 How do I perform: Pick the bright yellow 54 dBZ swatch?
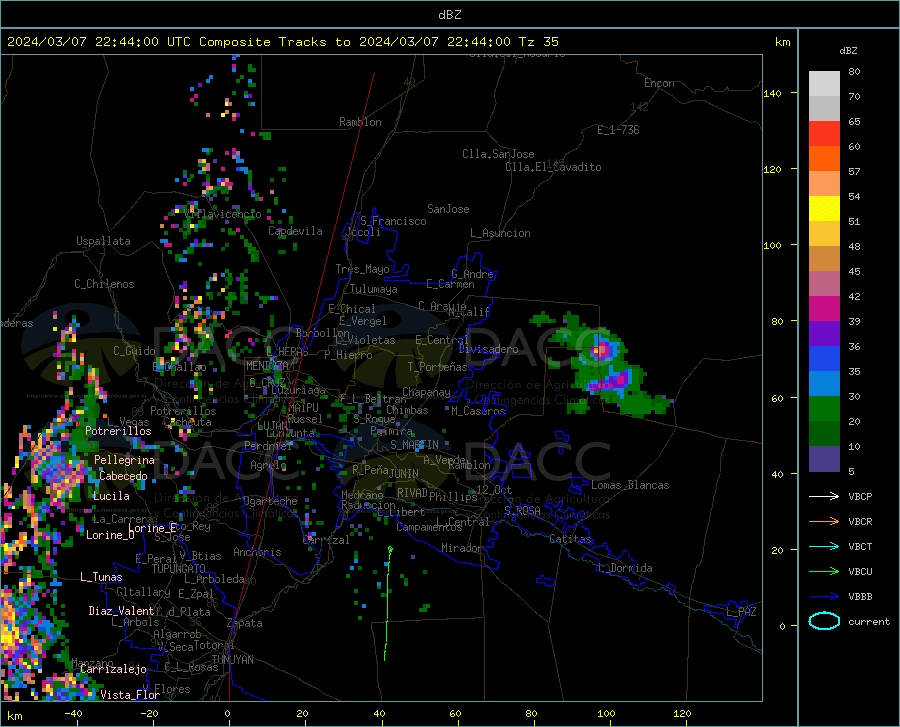[x=824, y=209]
